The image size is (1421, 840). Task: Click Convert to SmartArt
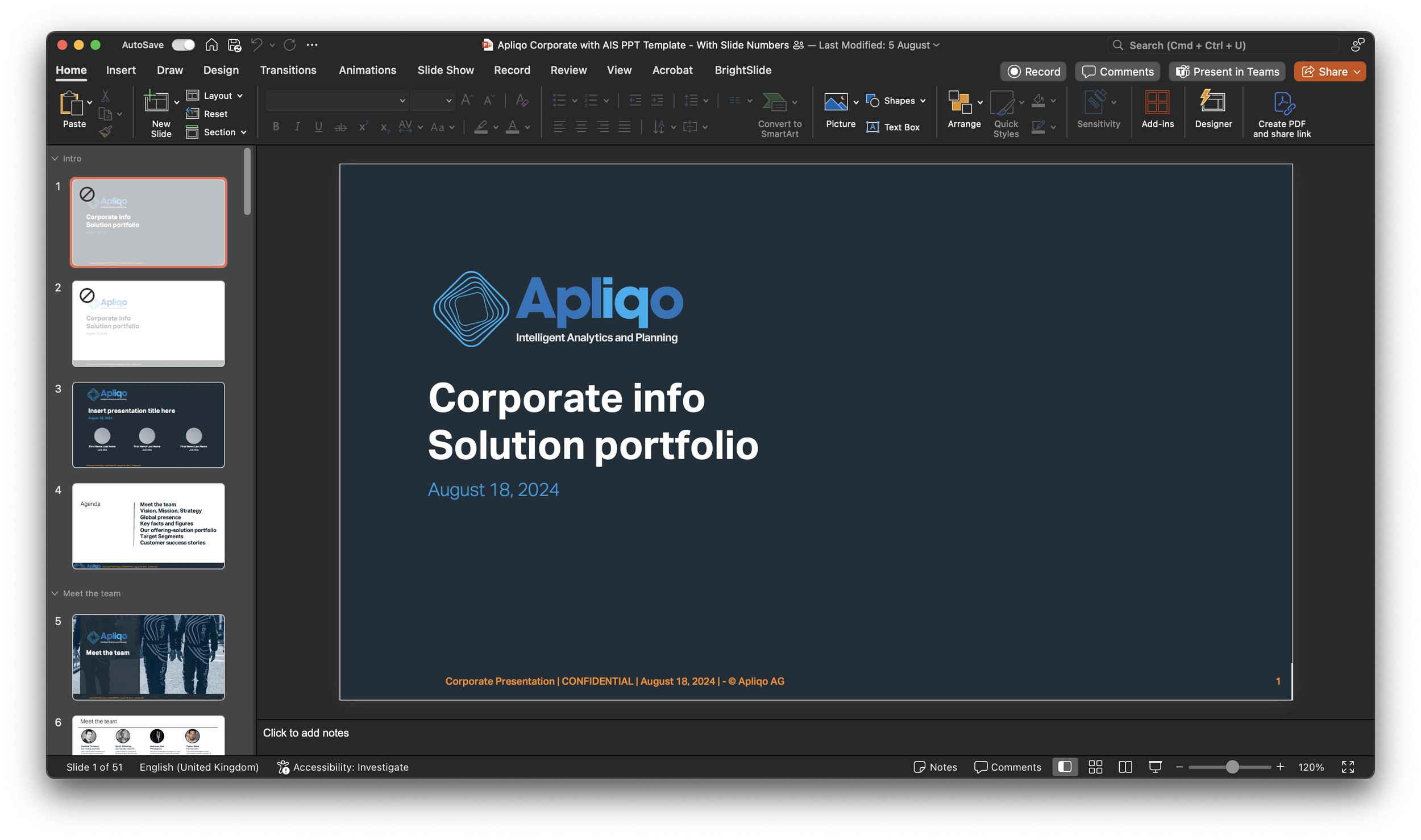779,114
